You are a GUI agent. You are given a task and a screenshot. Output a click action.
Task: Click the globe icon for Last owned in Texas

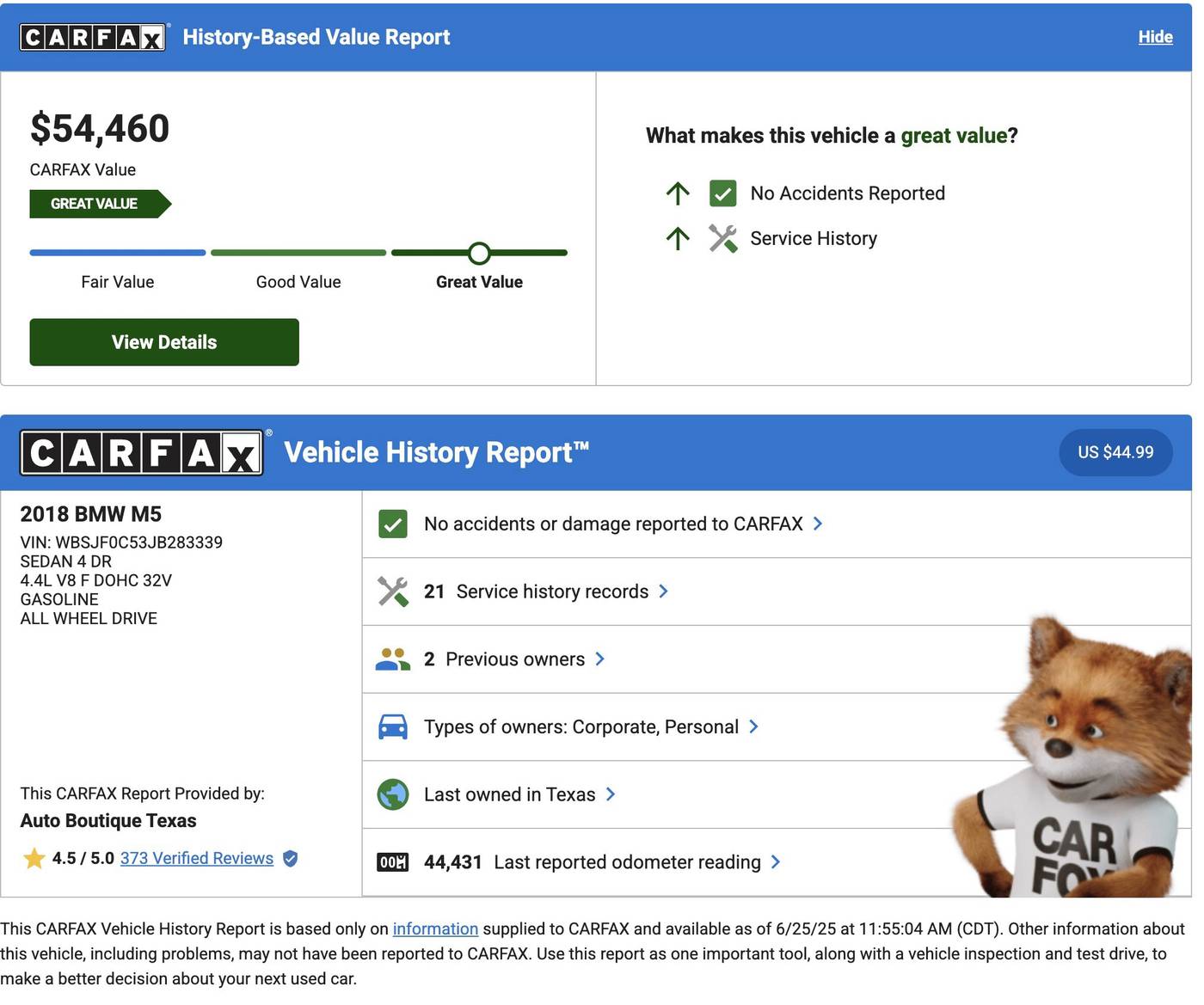tap(393, 794)
